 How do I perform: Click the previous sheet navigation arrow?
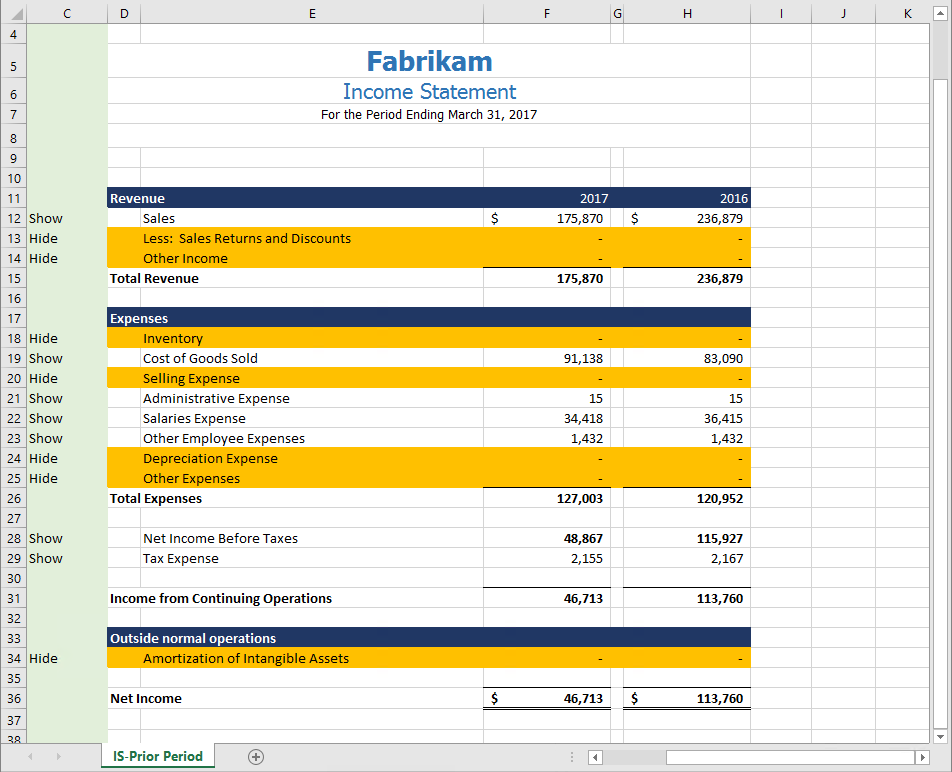tap(29, 757)
